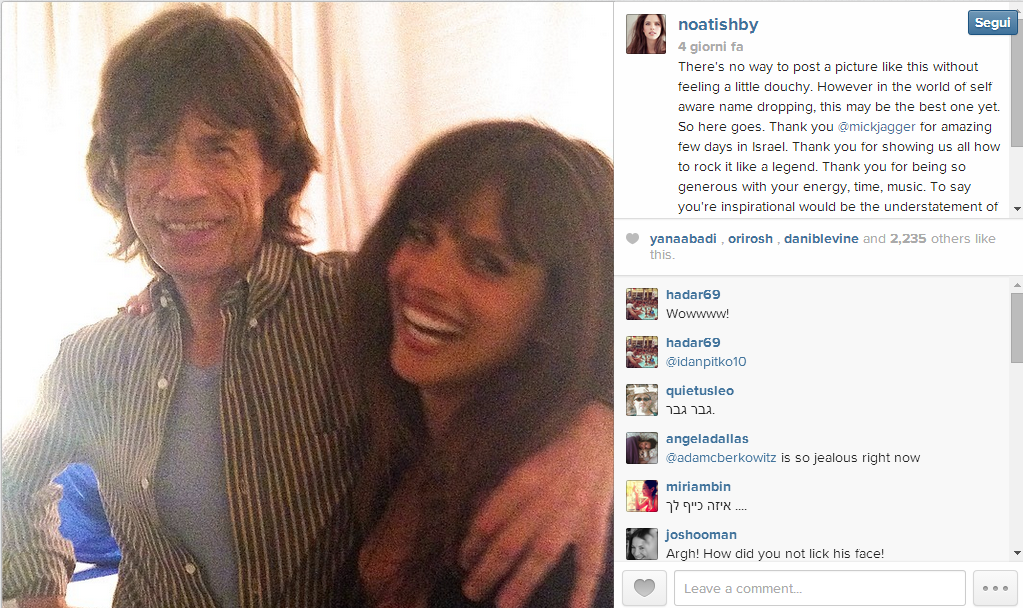Click quietusleo commenter avatar
This screenshot has height=608, width=1023.
coord(642,400)
